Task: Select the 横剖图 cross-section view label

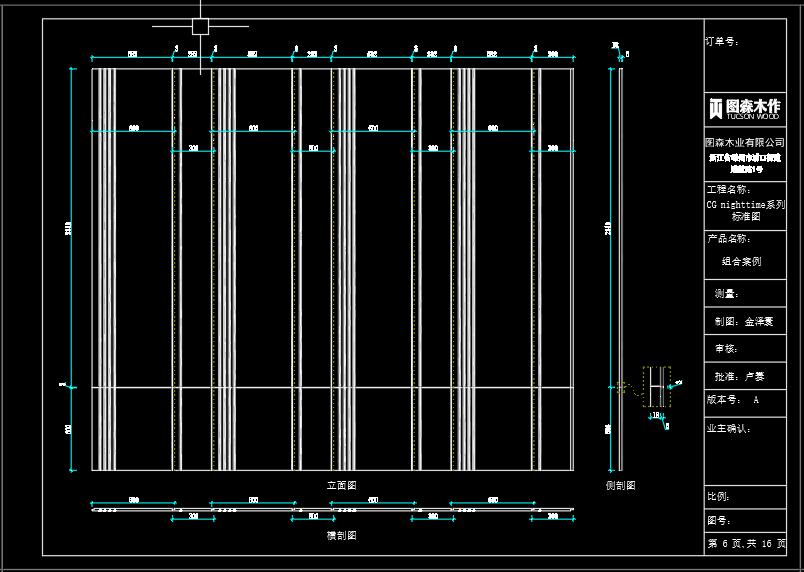Action: point(341,536)
